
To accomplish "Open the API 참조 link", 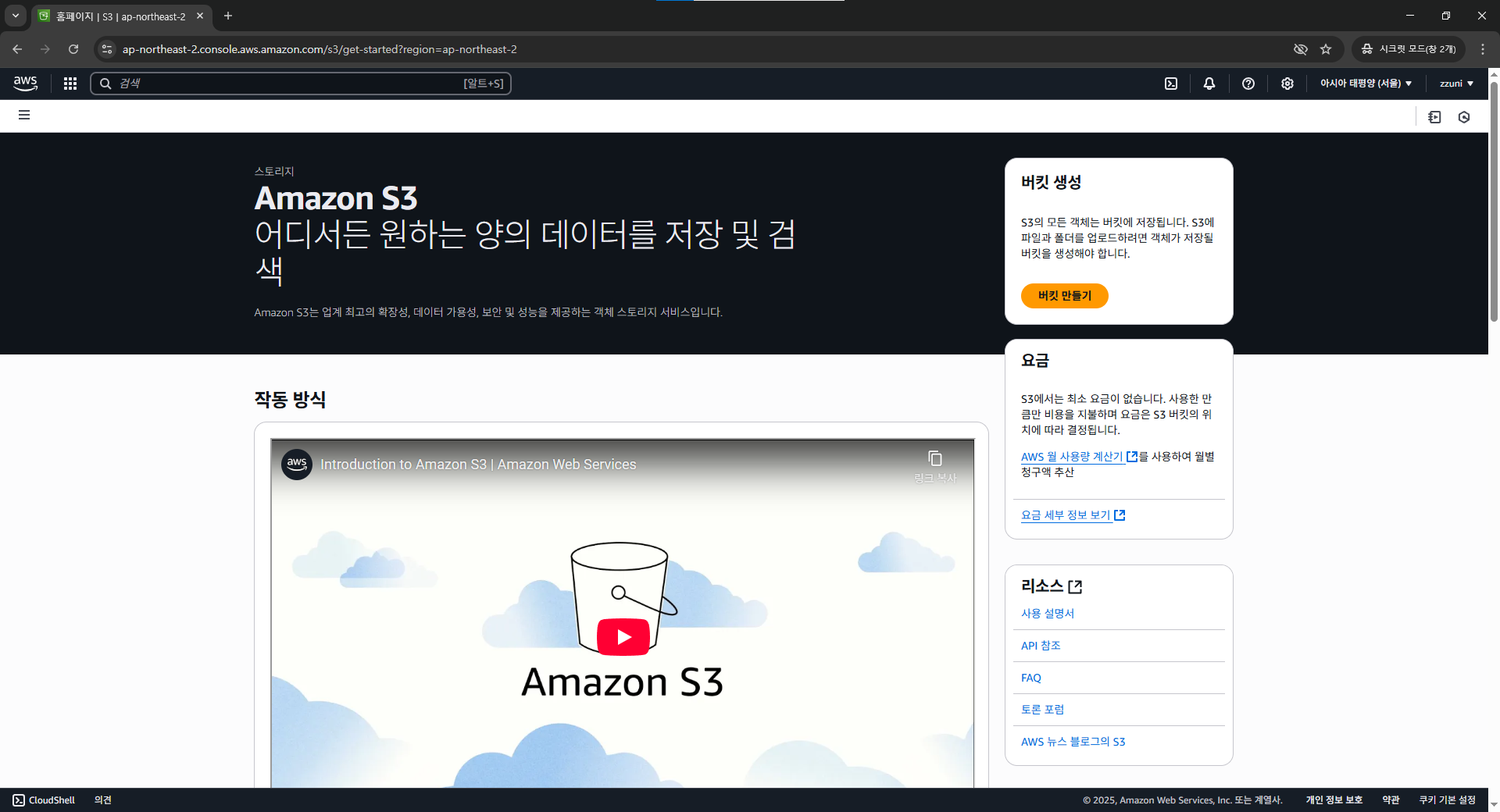I will [1041, 646].
